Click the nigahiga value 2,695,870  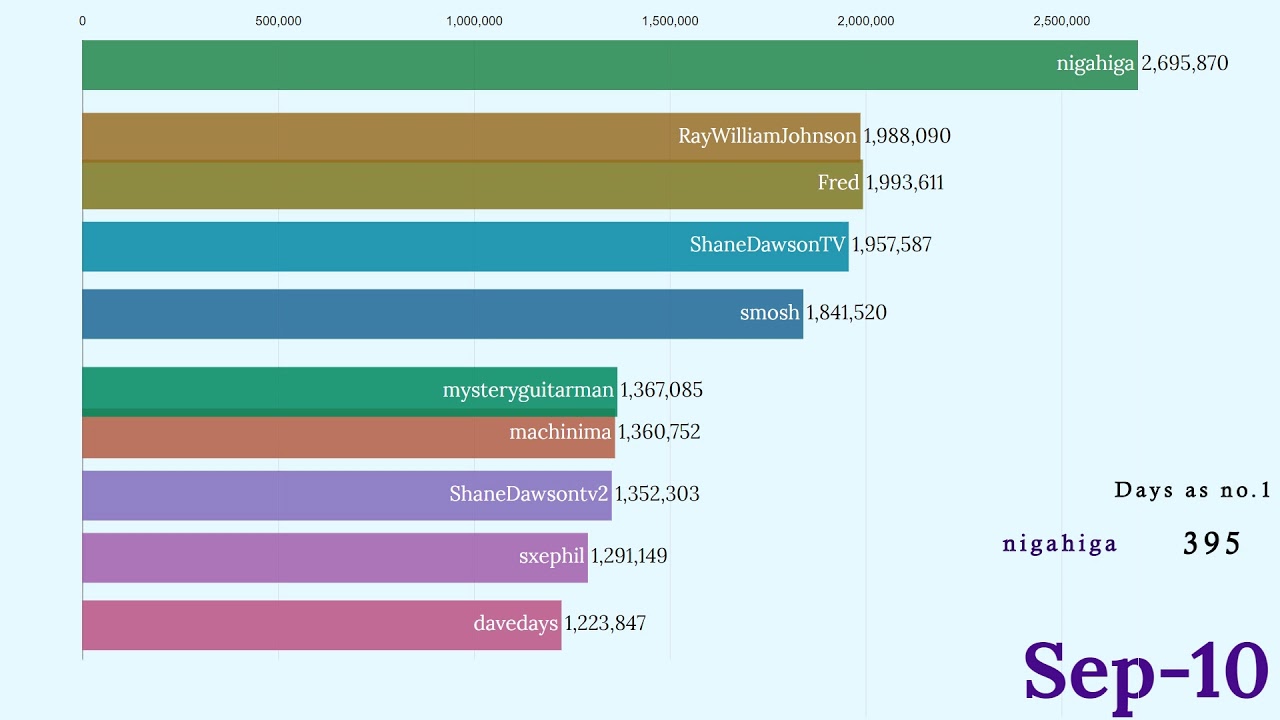[1185, 64]
